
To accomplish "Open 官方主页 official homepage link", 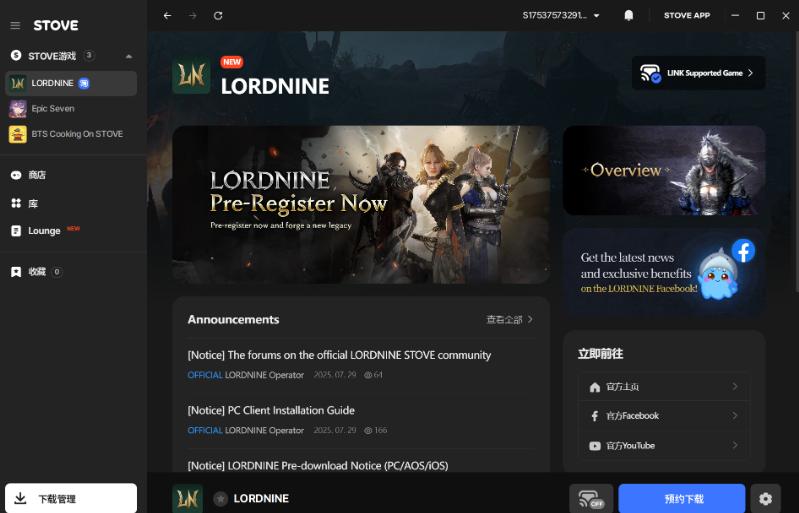I will pyautogui.click(x=664, y=387).
